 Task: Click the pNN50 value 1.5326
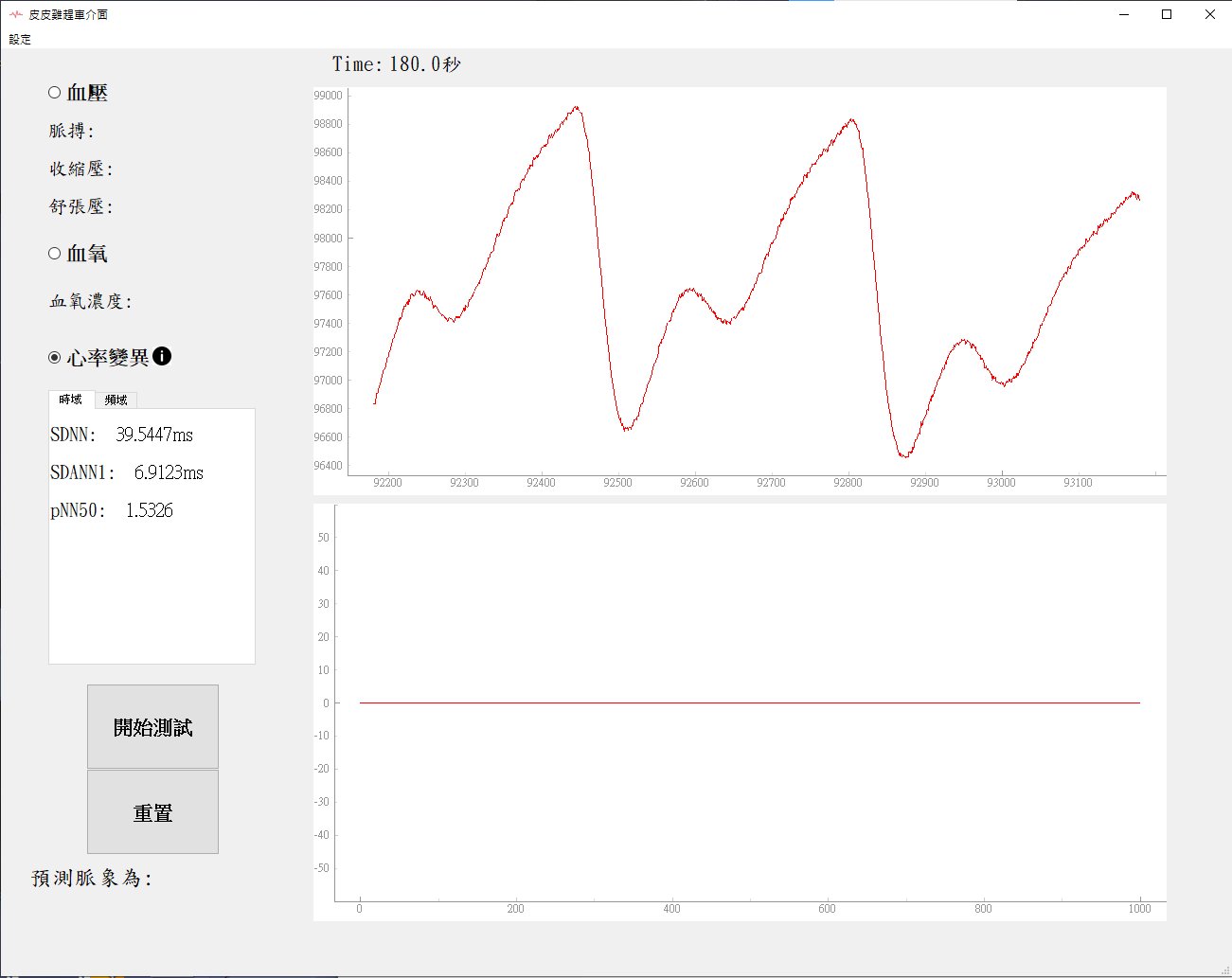point(150,510)
